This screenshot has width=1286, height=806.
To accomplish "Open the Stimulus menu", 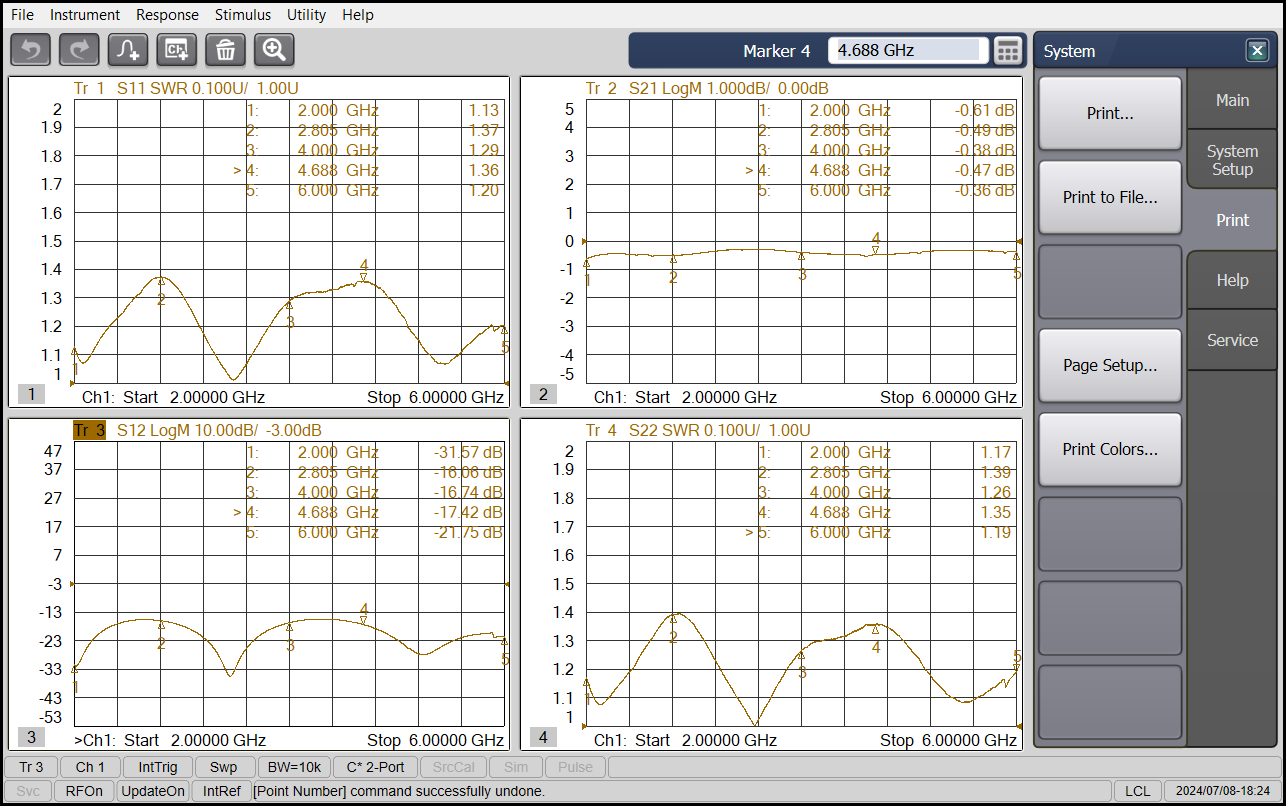I will click(243, 15).
